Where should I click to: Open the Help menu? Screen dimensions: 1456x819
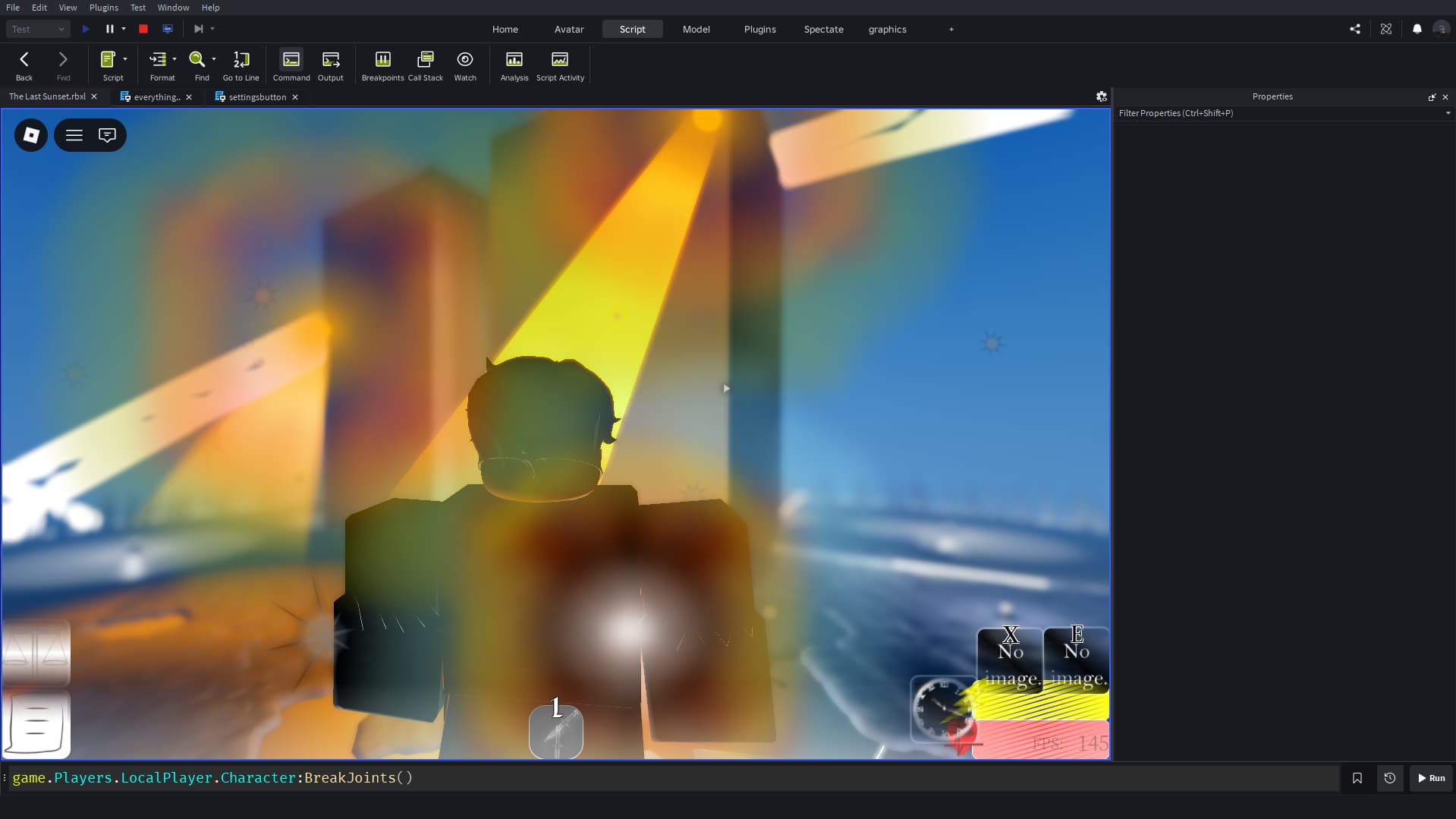211,8
